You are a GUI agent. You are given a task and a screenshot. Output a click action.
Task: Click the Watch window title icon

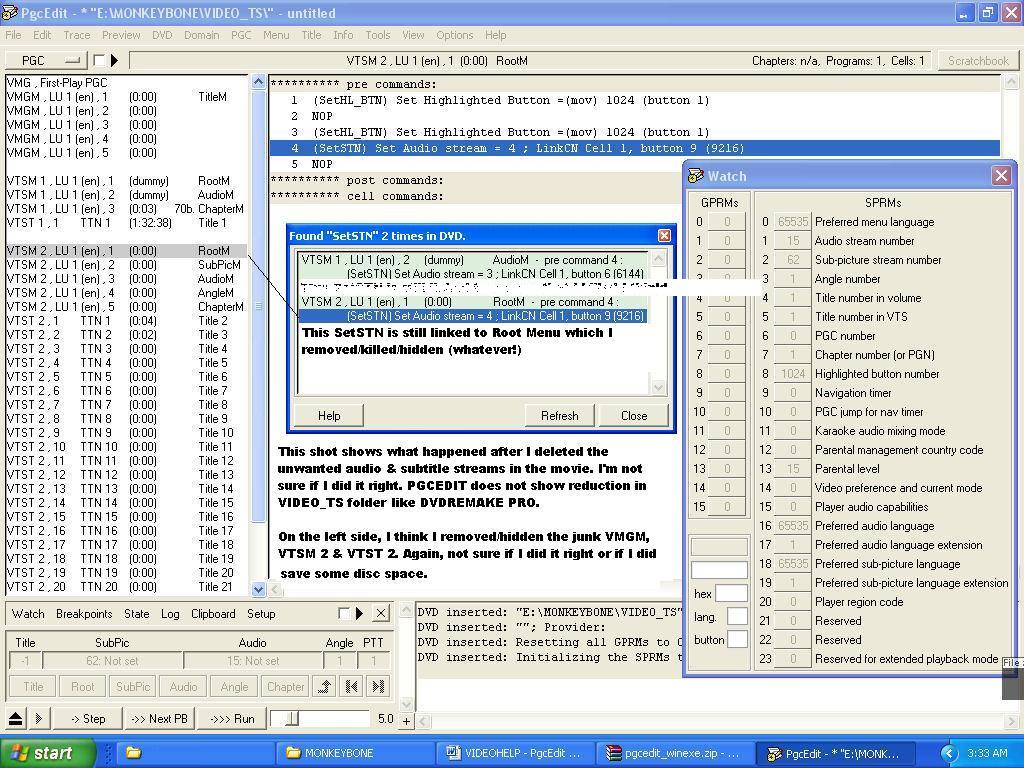tap(697, 176)
